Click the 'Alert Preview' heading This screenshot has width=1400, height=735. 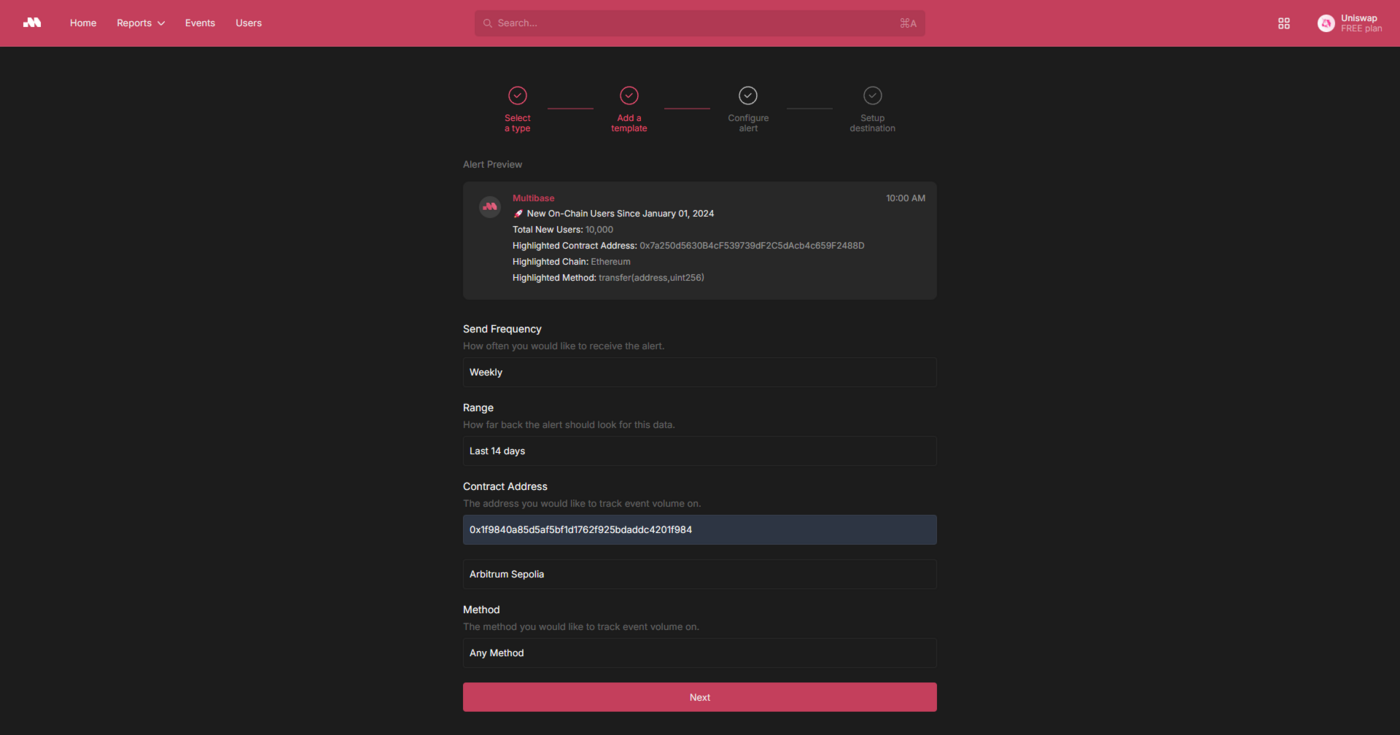point(493,164)
